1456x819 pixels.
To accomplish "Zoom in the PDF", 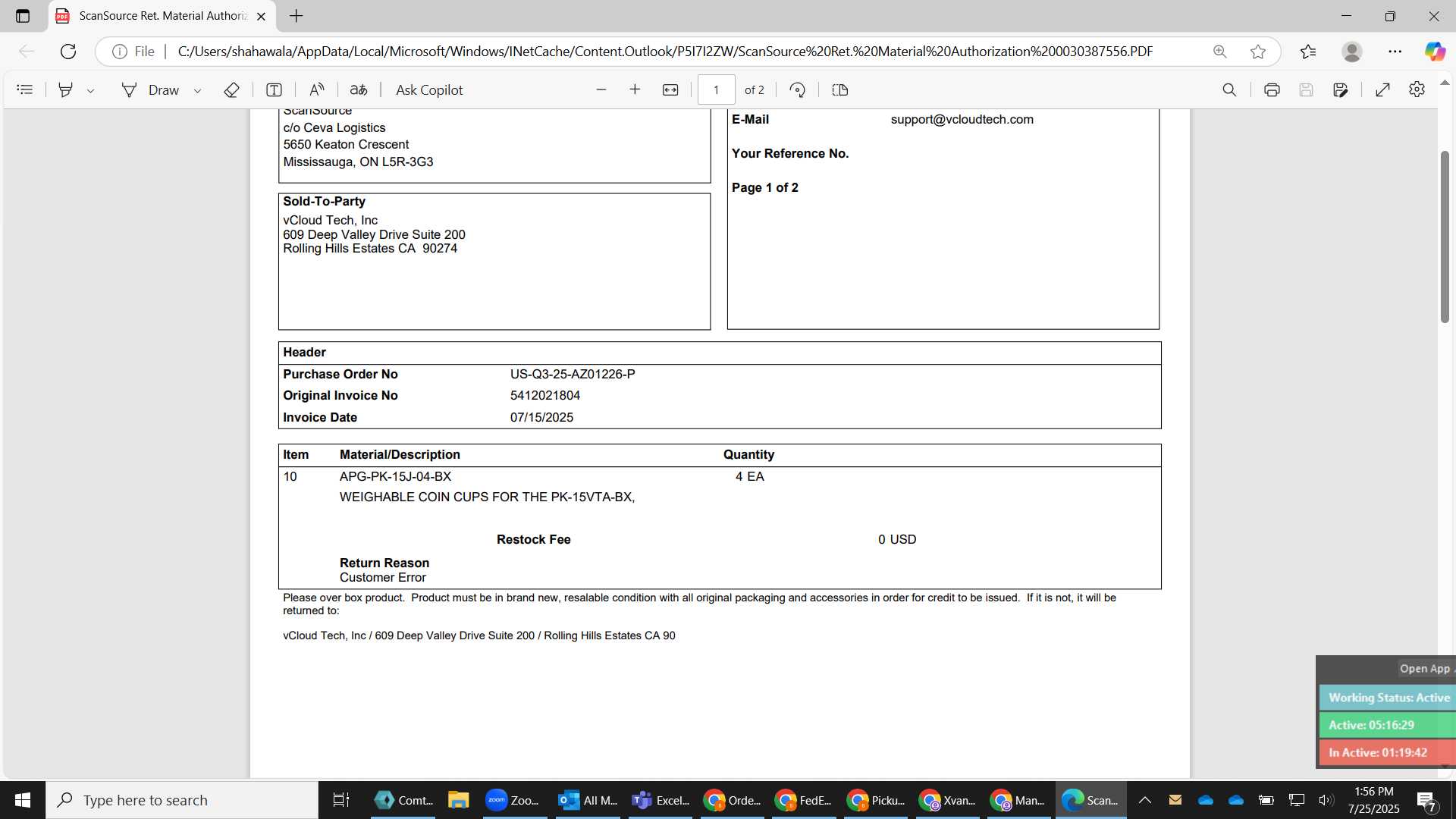I will click(635, 89).
